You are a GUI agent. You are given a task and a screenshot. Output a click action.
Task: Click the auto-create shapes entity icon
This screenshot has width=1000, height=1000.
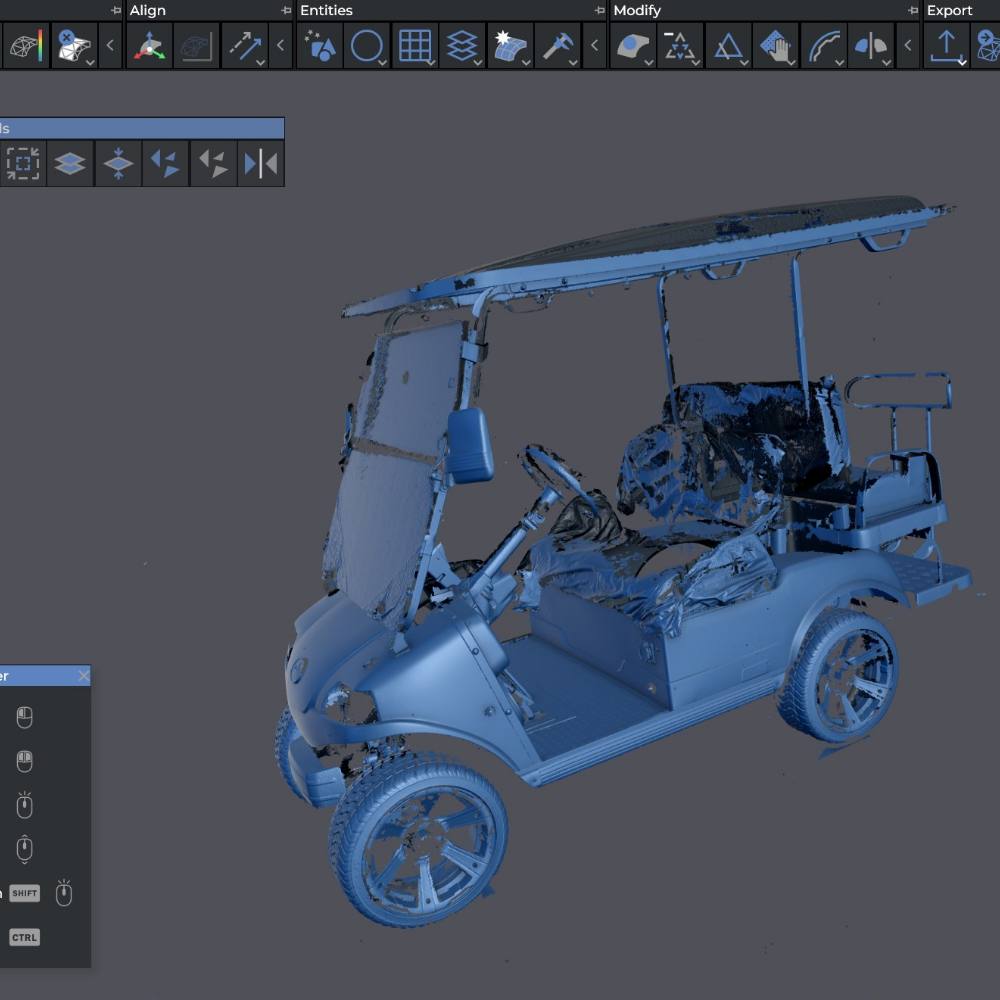point(320,45)
